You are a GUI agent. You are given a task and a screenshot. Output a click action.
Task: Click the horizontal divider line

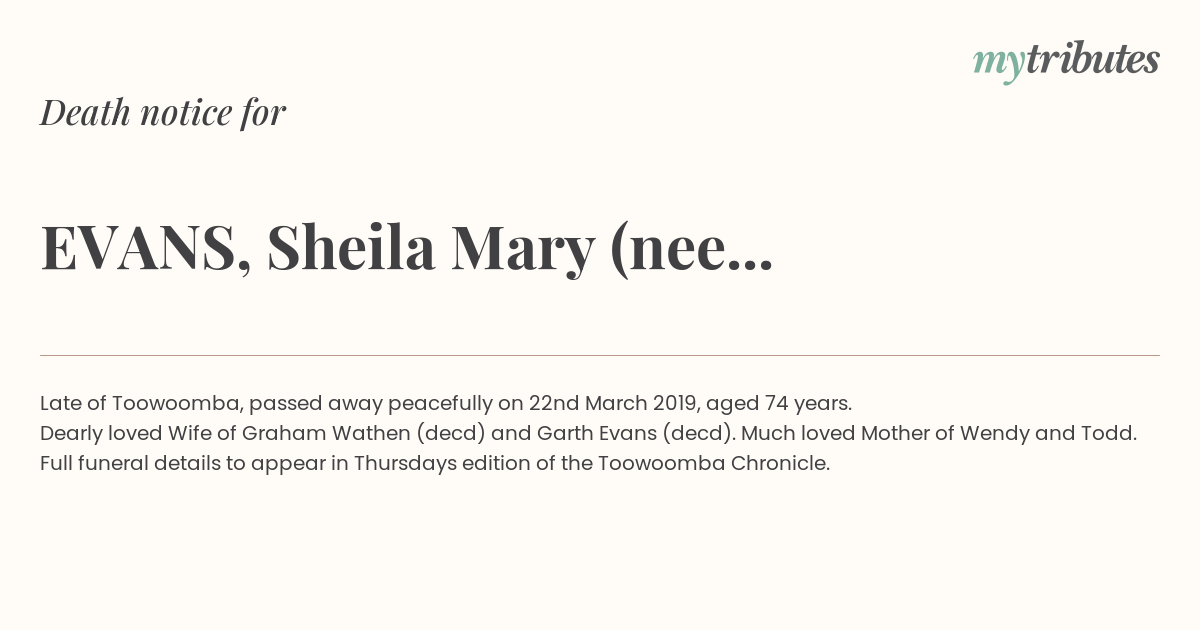tap(600, 355)
